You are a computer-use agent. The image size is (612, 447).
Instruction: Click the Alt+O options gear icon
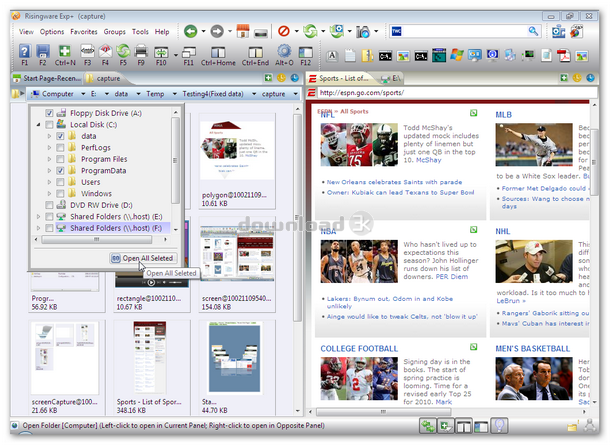pos(284,53)
